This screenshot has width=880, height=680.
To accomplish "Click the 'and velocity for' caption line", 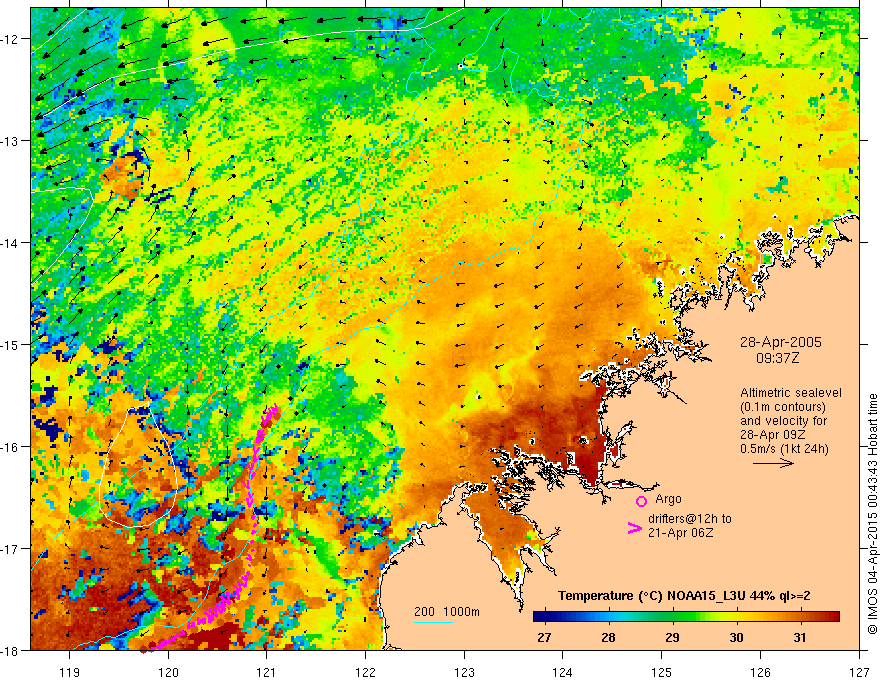I will [x=783, y=421].
